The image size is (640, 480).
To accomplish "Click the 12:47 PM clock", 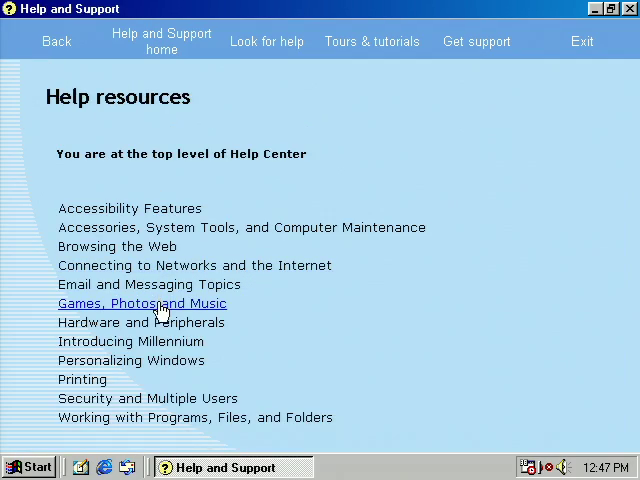I will [606, 467].
